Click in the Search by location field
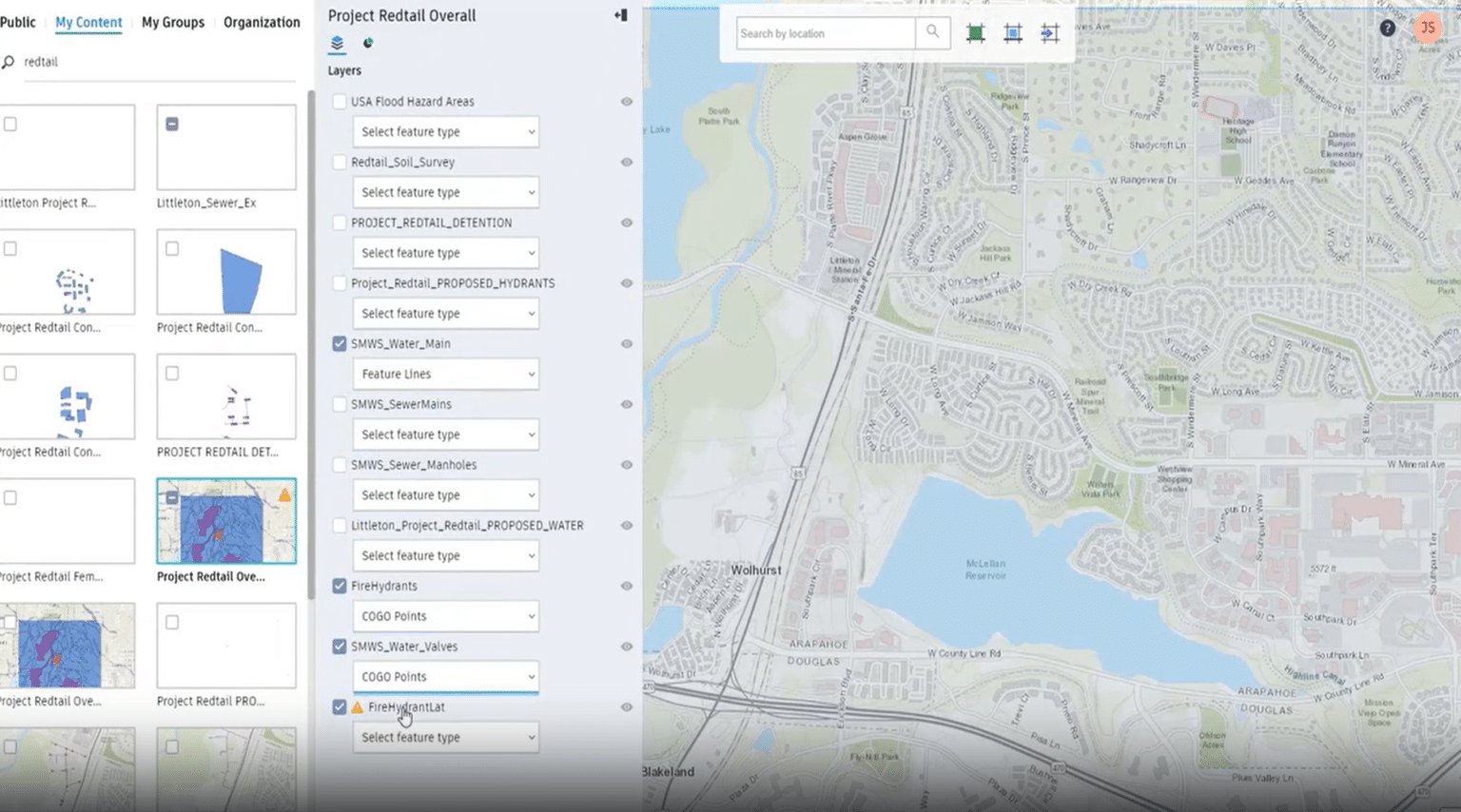Screen dimensions: 1461x812 coord(824,33)
